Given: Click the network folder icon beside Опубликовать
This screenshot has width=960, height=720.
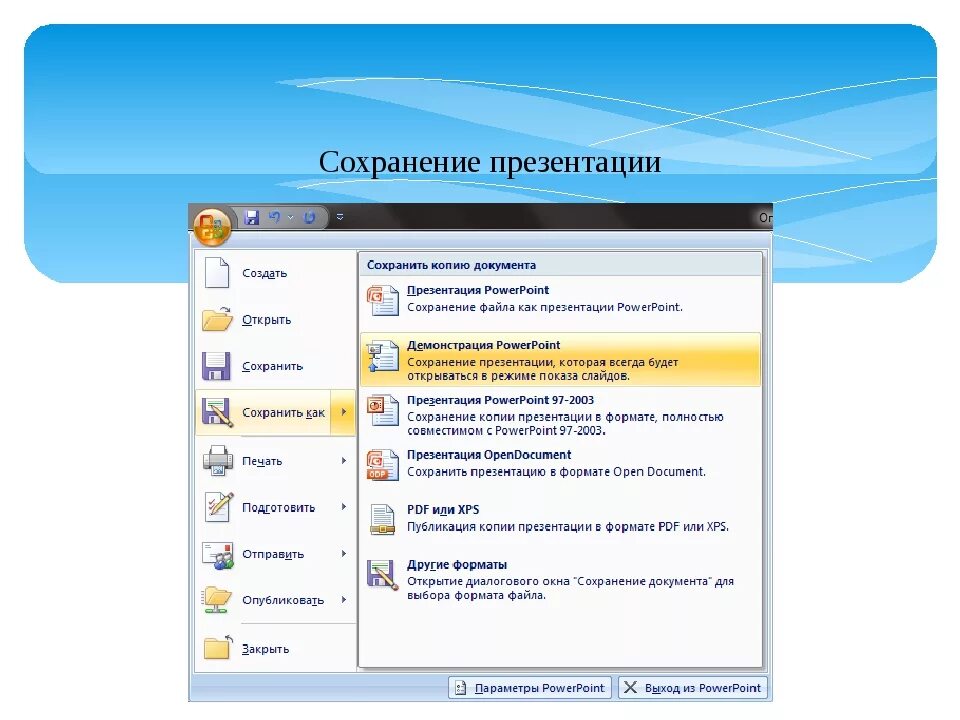Looking at the screenshot, I should tap(217, 600).
